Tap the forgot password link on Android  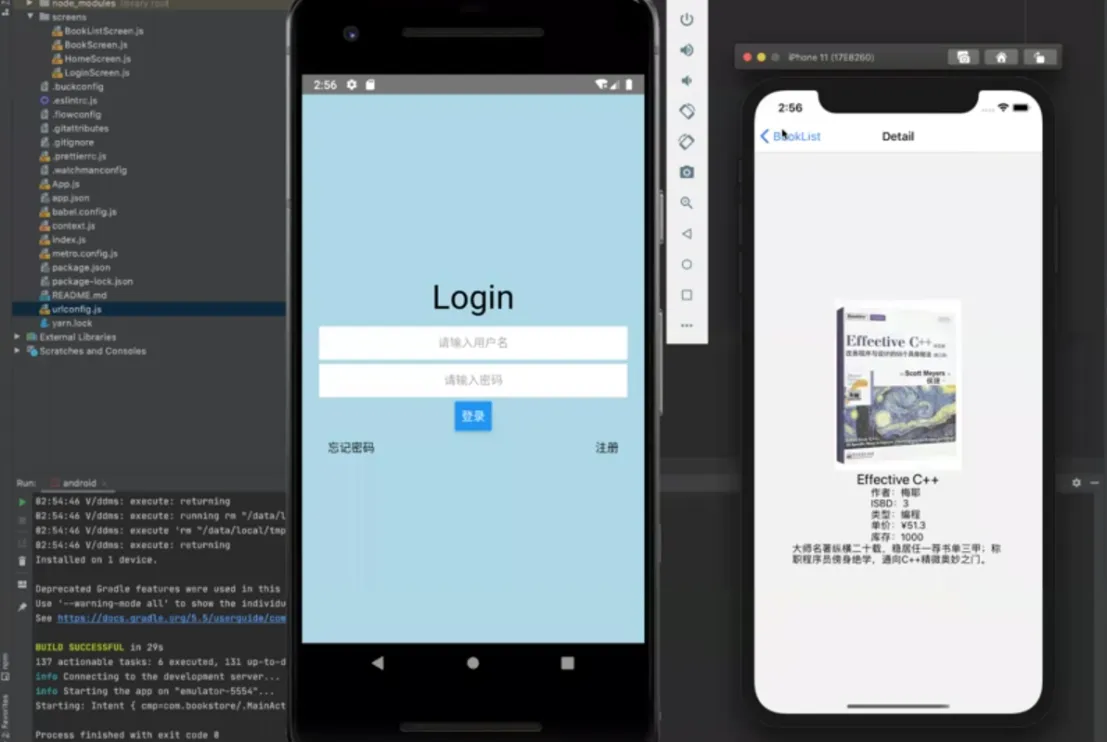351,447
